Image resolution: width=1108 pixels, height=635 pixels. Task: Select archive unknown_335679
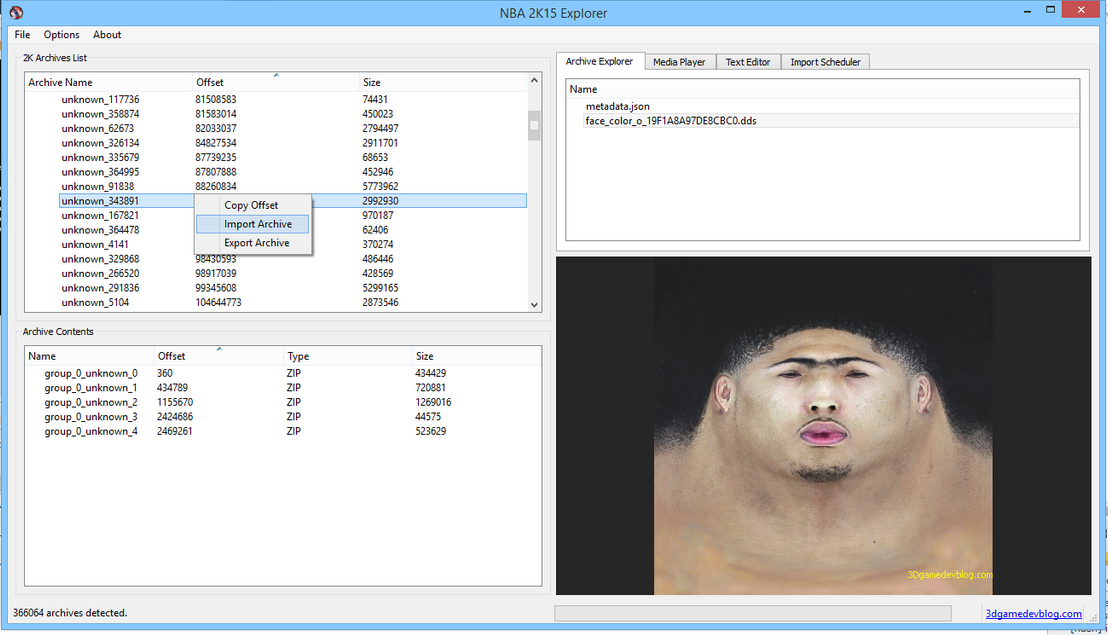pyautogui.click(x=100, y=158)
